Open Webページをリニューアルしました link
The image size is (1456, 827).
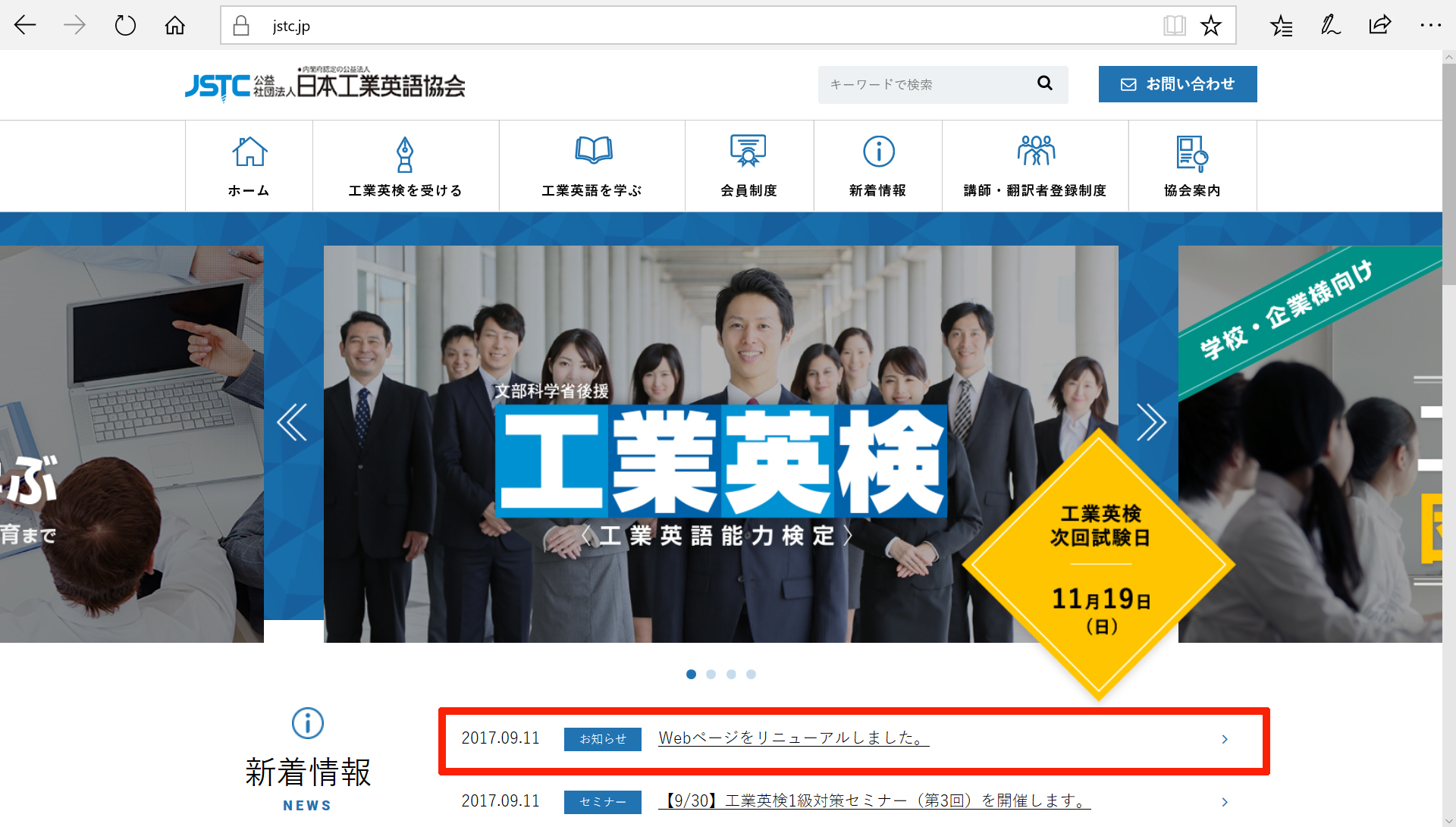tap(793, 738)
